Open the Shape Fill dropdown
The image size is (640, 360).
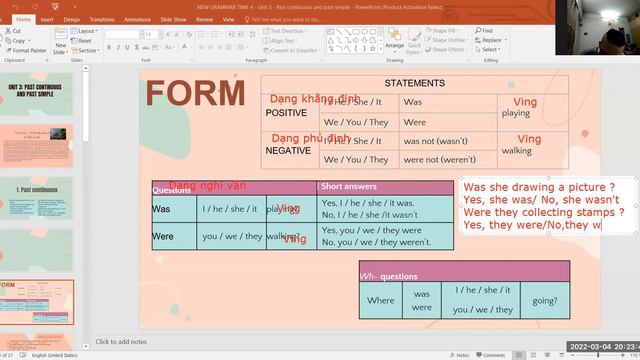click(x=442, y=31)
